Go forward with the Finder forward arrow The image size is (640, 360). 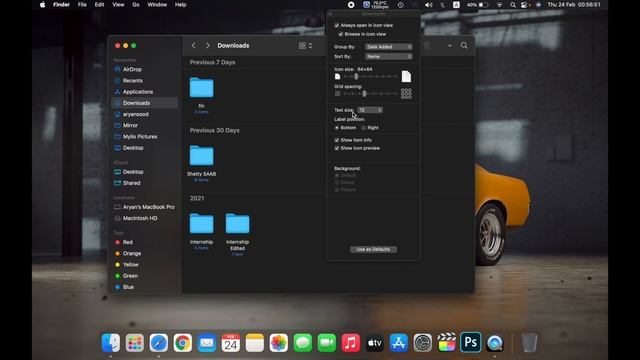point(207,45)
